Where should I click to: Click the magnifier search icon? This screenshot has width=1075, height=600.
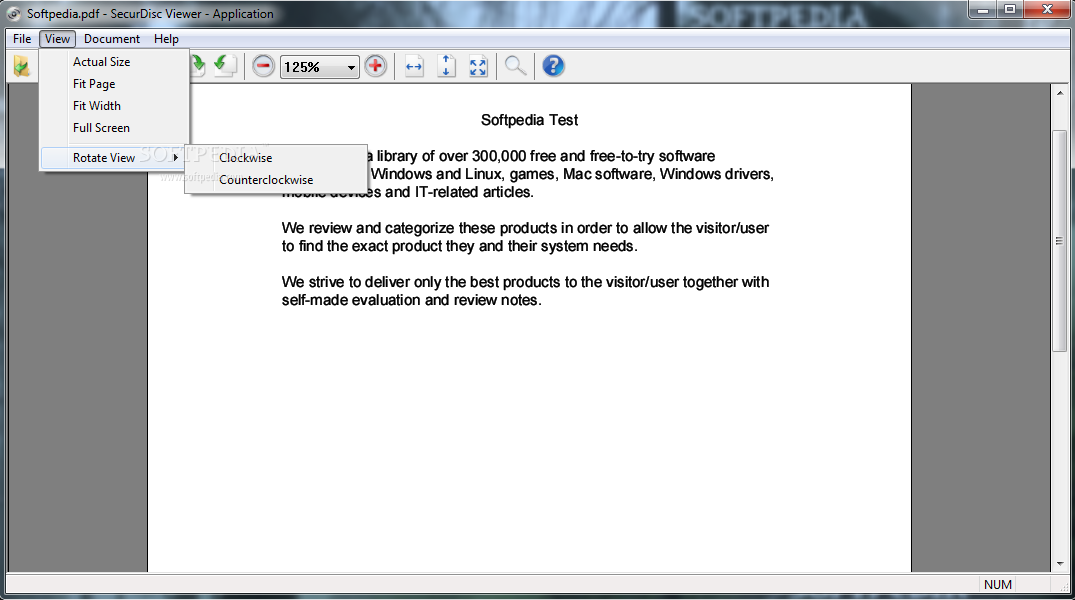tap(516, 67)
